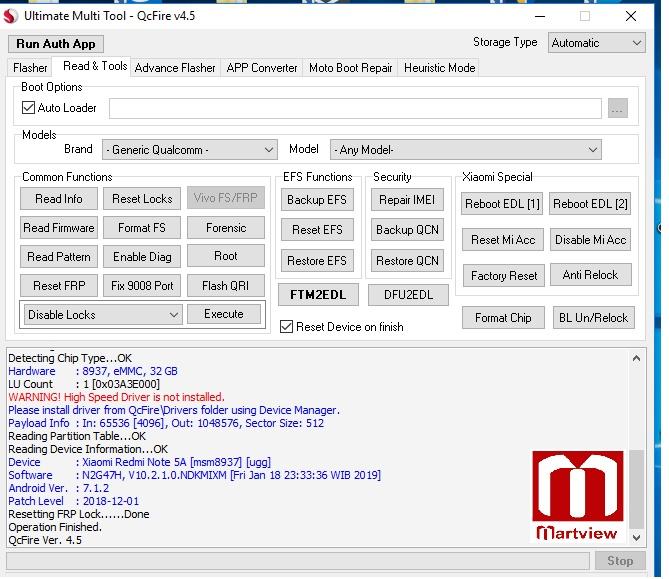The height and width of the screenshot is (579, 669).
Task: Click the log panel scrollbar thumb
Action: point(636,489)
